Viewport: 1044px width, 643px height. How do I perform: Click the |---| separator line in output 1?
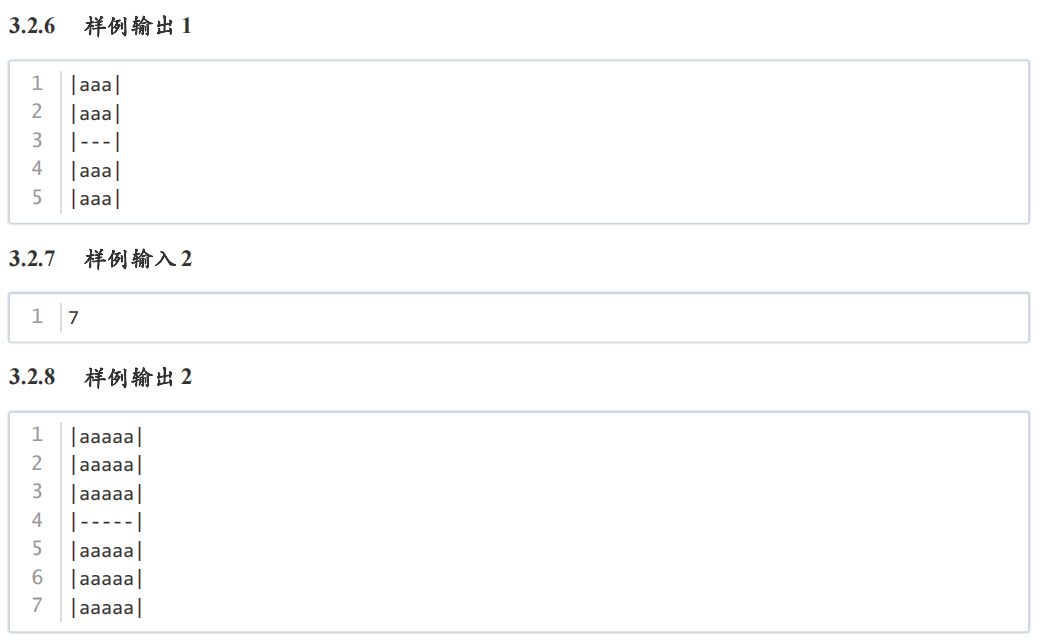tap(95, 142)
